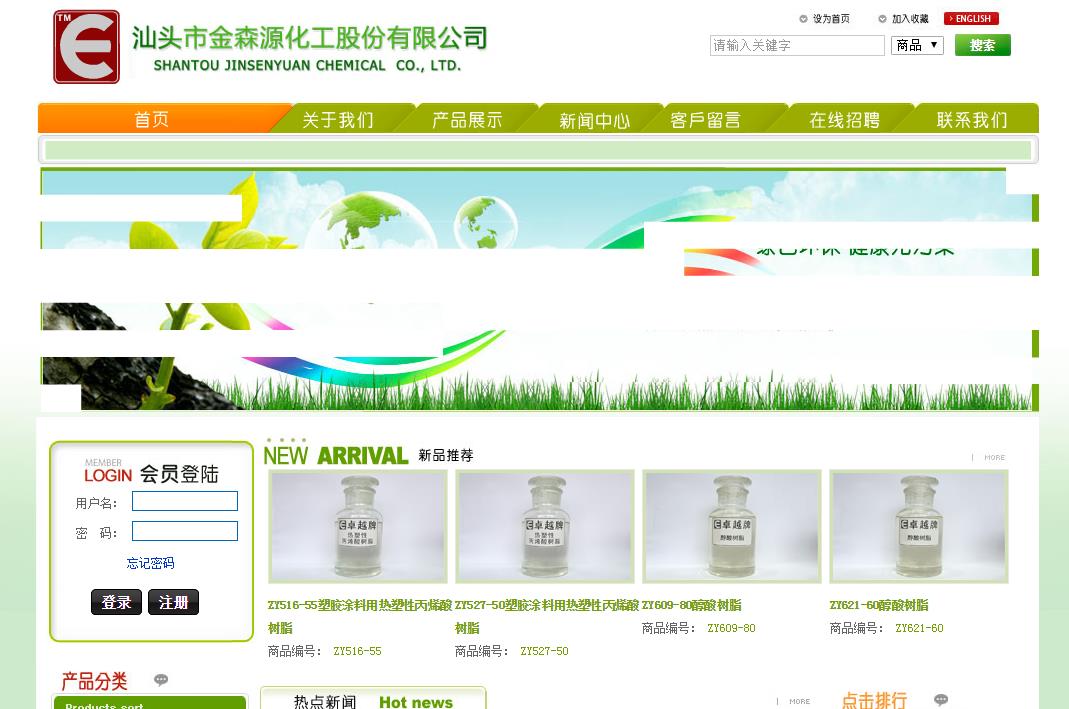Click the 注册 register button
This screenshot has height=709, width=1069.
coord(173,602)
